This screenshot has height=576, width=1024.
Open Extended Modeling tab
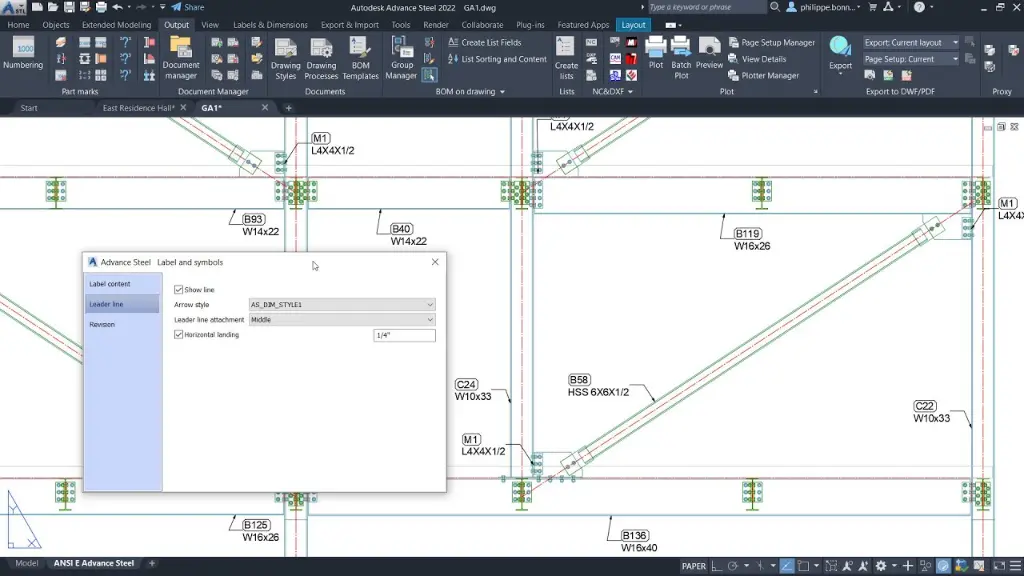coord(116,25)
